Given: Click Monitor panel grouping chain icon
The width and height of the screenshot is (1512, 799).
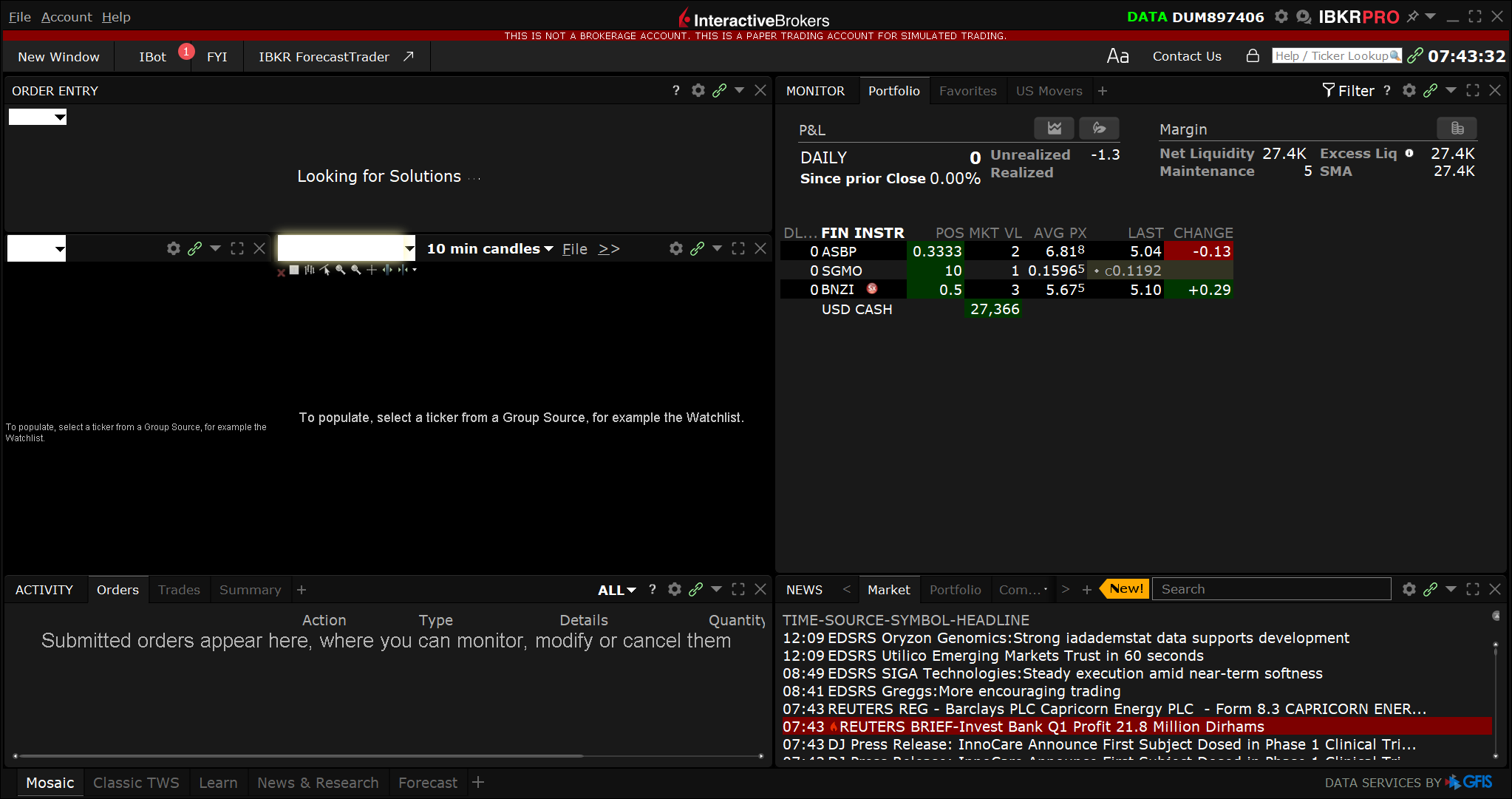Looking at the screenshot, I should coord(1430,90).
